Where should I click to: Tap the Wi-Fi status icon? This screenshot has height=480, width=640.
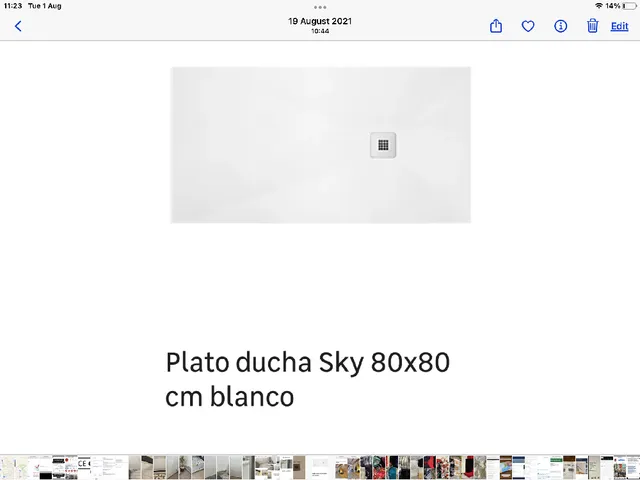(x=598, y=6)
